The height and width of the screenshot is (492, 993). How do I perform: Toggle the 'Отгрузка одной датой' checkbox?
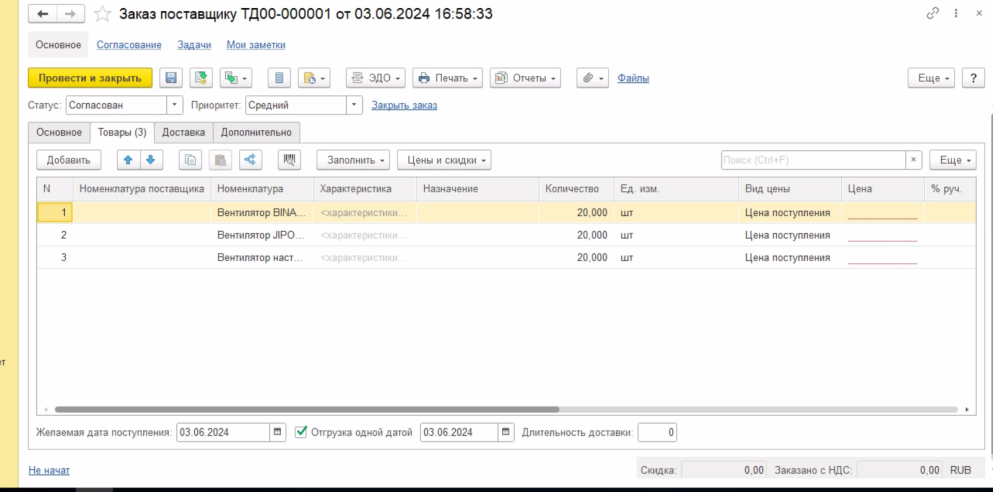pos(303,432)
